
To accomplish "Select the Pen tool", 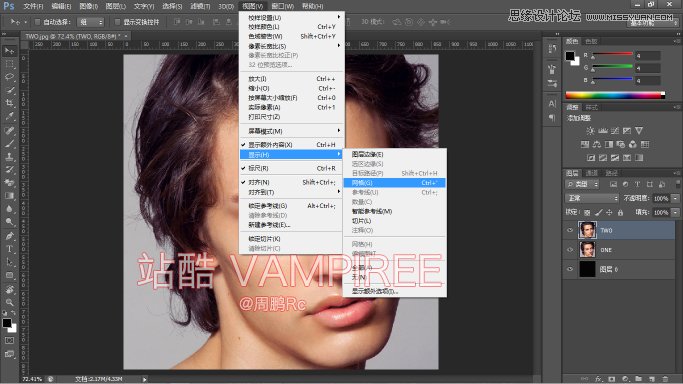I will point(9,236).
